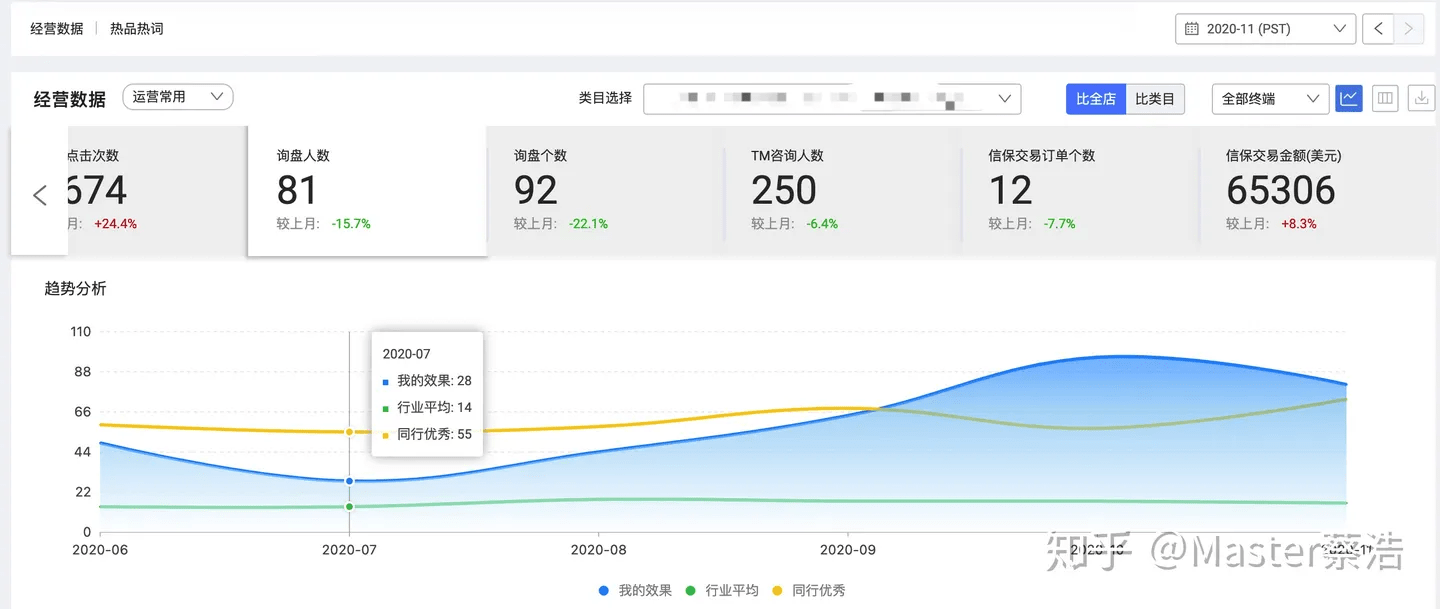1440x609 pixels.
Task: Open the 运营常用 dropdown
Action: 178,97
